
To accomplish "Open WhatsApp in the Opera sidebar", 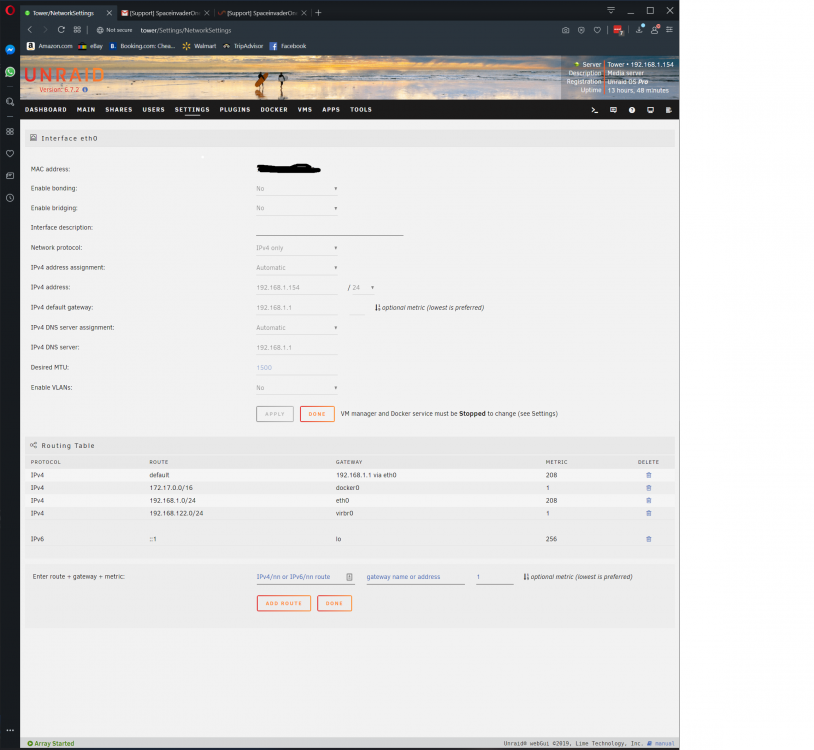I will click(x=10, y=72).
